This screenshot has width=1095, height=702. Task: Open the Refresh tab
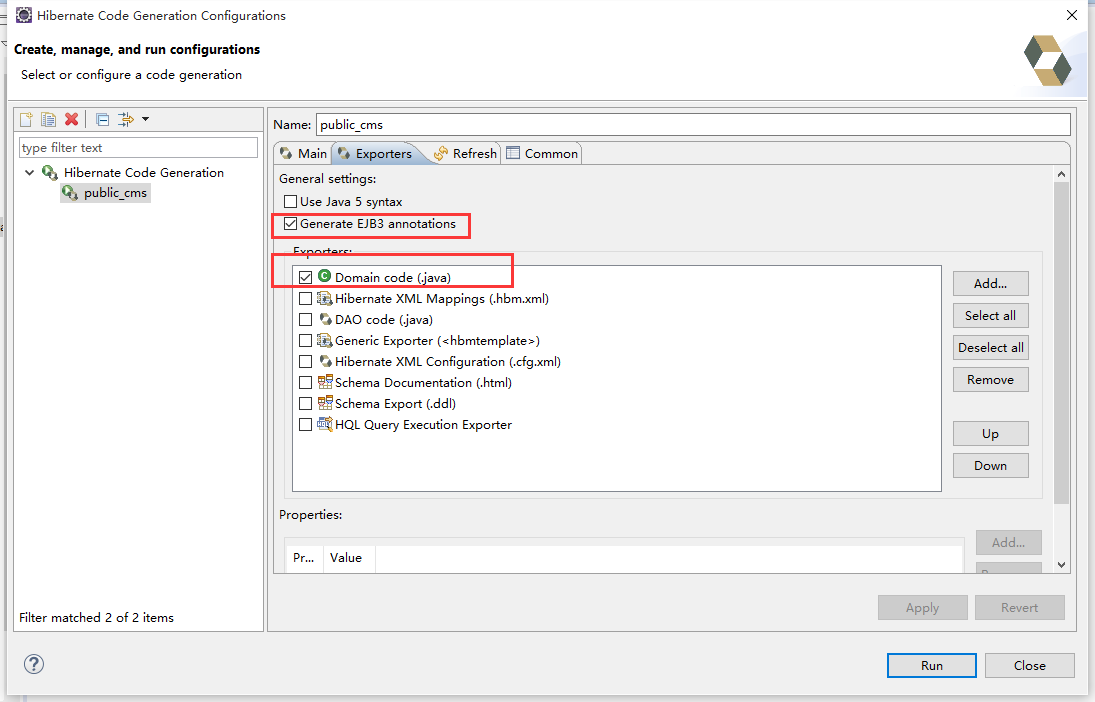pyautogui.click(x=465, y=153)
